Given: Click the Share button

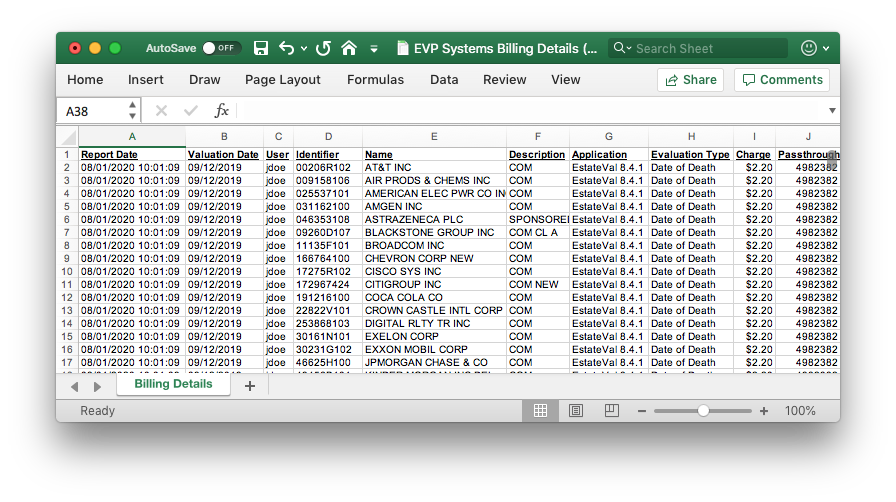Looking at the screenshot, I should coord(690,80).
